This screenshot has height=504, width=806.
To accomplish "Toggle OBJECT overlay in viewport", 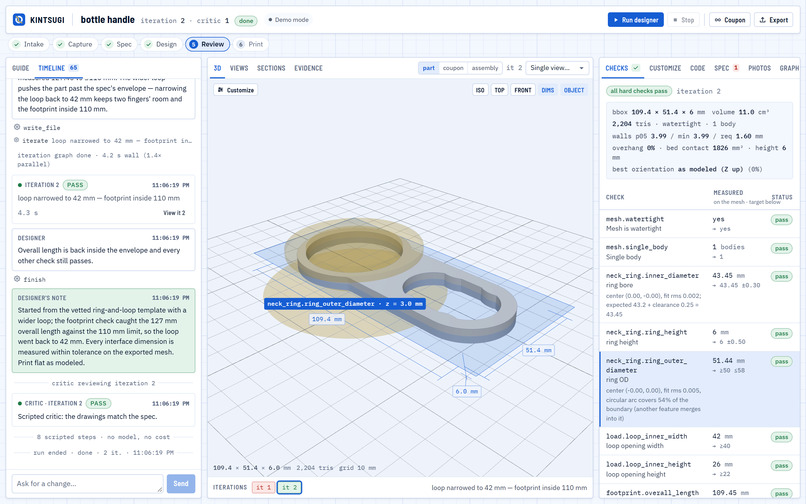I will 574,90.
